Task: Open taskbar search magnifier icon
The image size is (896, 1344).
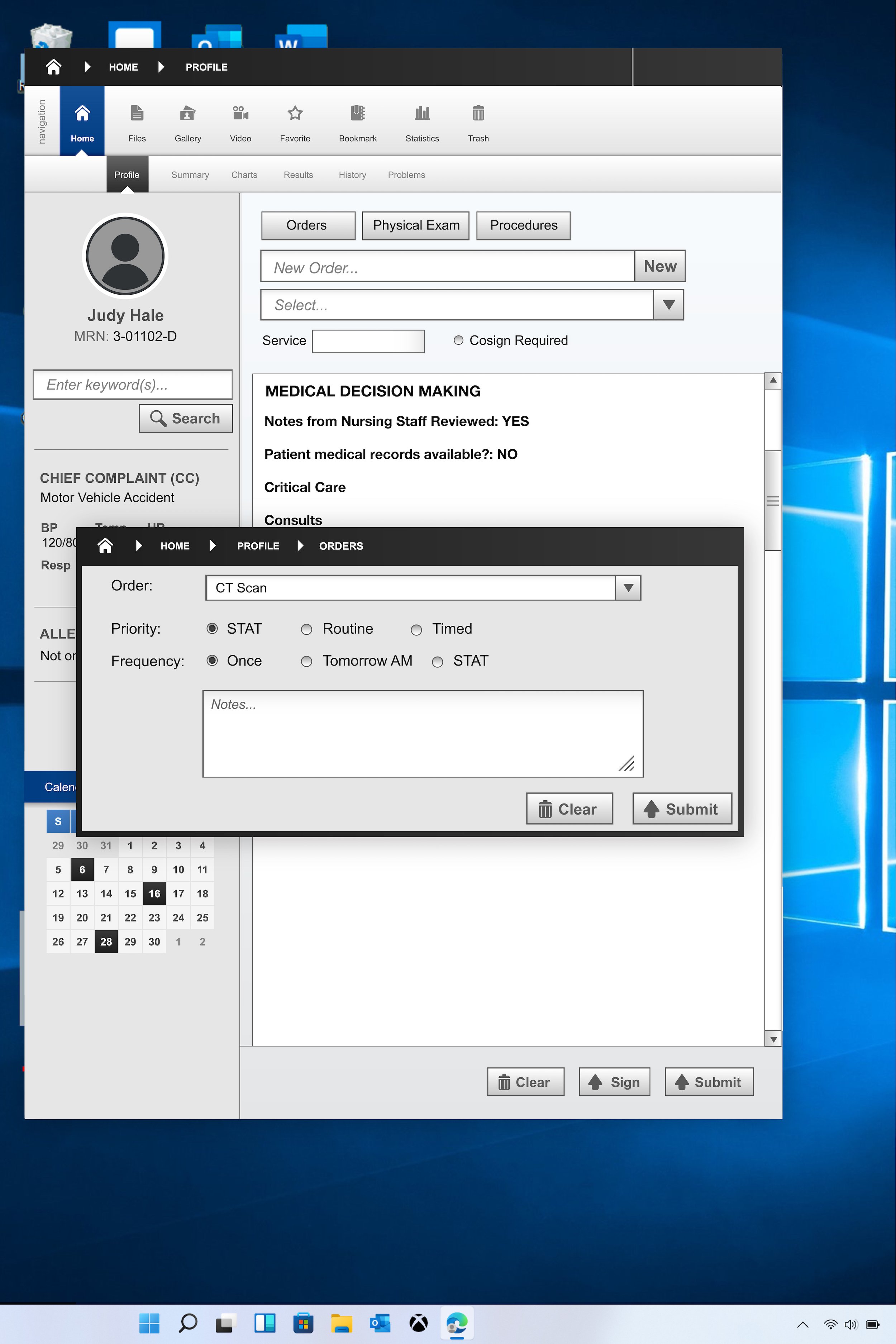Action: pyautogui.click(x=188, y=1323)
